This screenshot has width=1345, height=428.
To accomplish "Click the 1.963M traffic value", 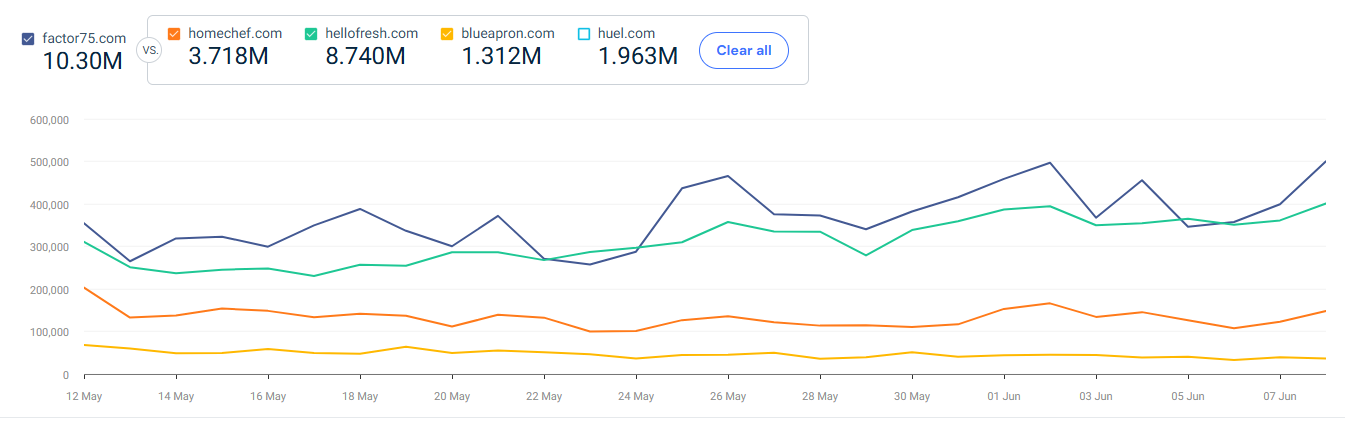I will tap(638, 56).
